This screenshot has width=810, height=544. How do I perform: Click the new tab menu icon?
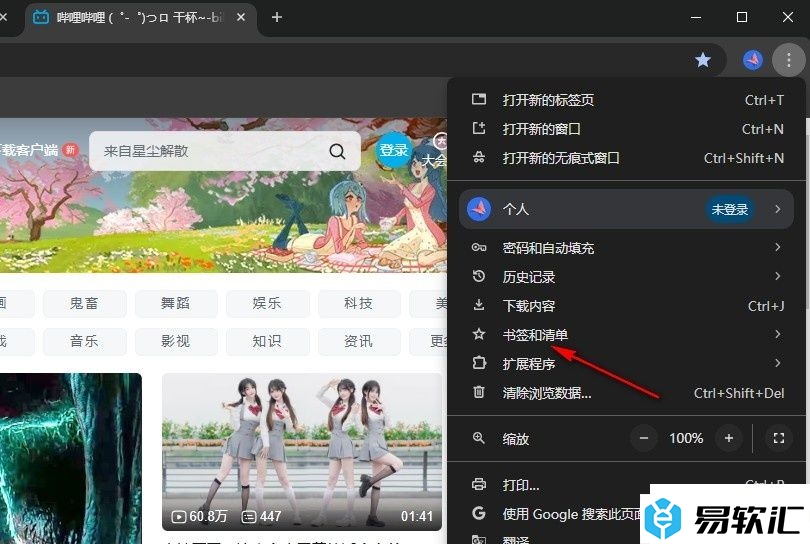click(x=479, y=99)
